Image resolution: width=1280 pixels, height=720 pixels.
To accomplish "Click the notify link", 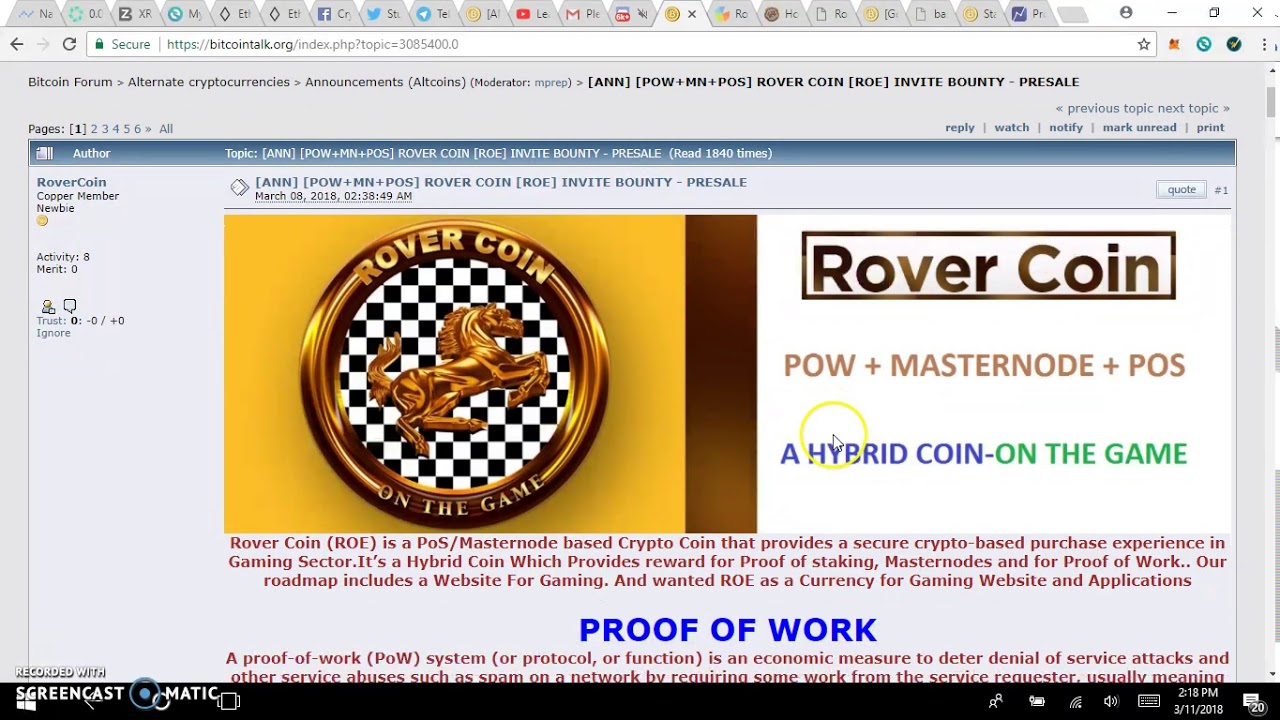I will 1066,128.
